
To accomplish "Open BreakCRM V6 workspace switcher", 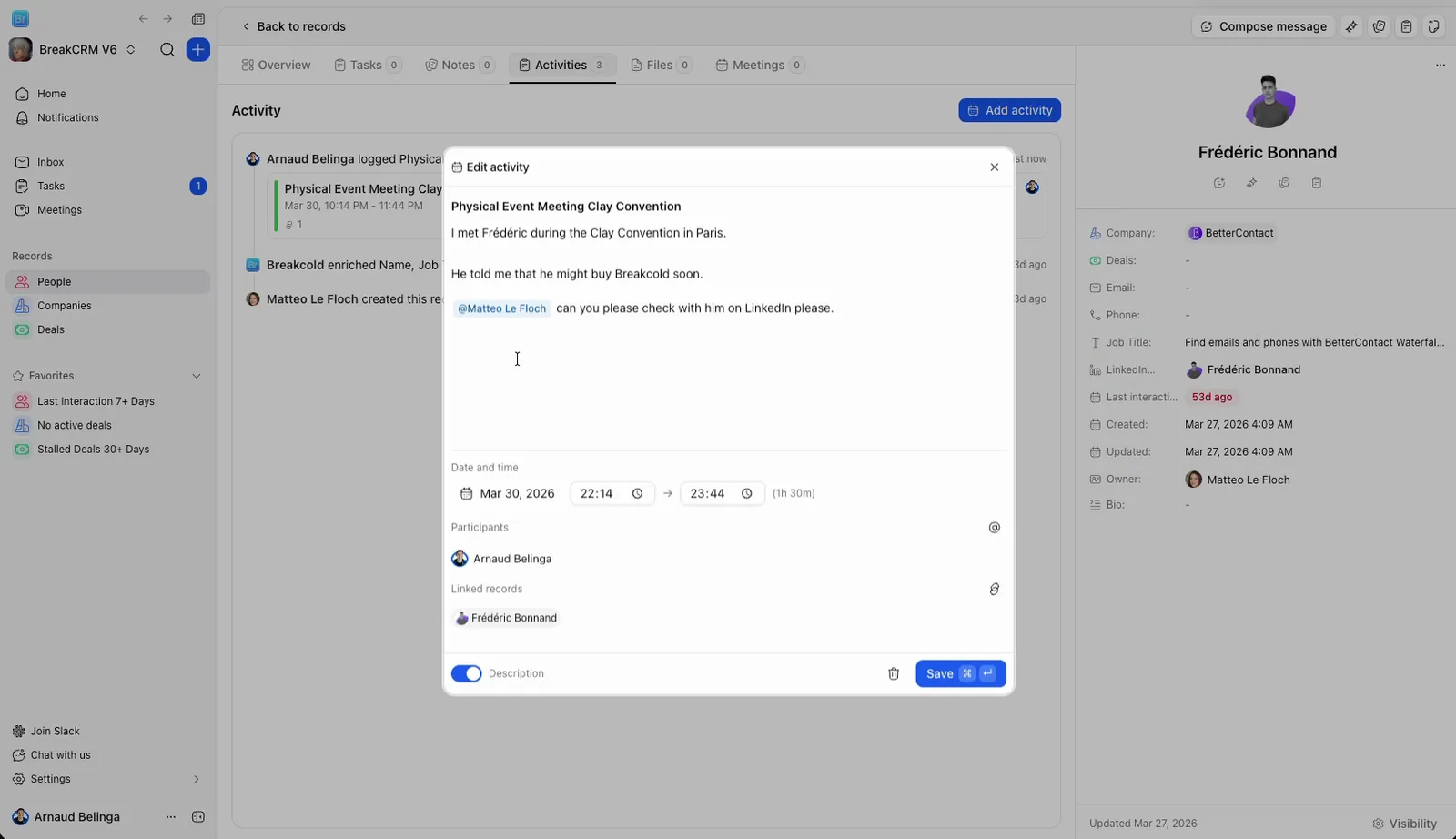I will click(x=73, y=50).
